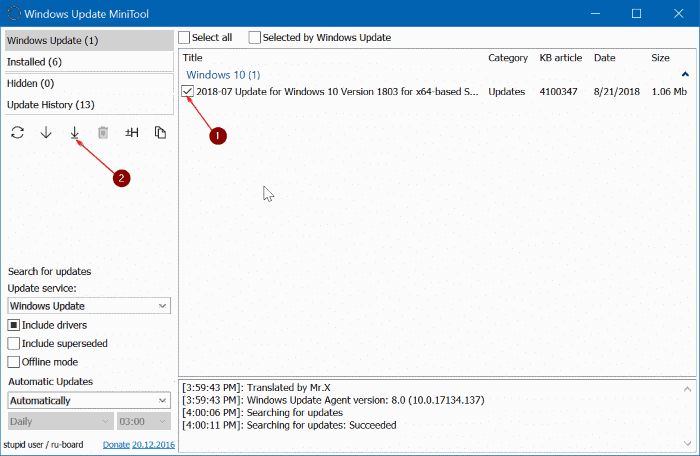Click KB article number 4100347
The image size is (700, 456).
click(x=558, y=92)
